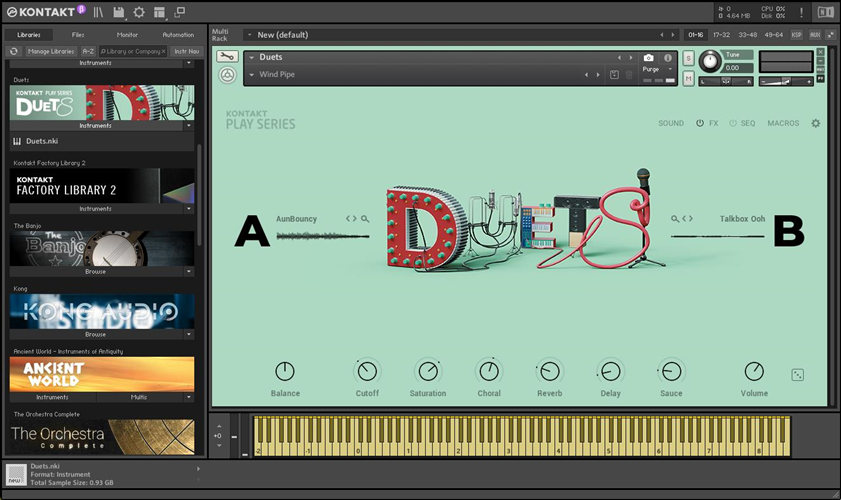The image size is (841, 500).
Task: Toggle the FX power switch
Action: coord(700,123)
